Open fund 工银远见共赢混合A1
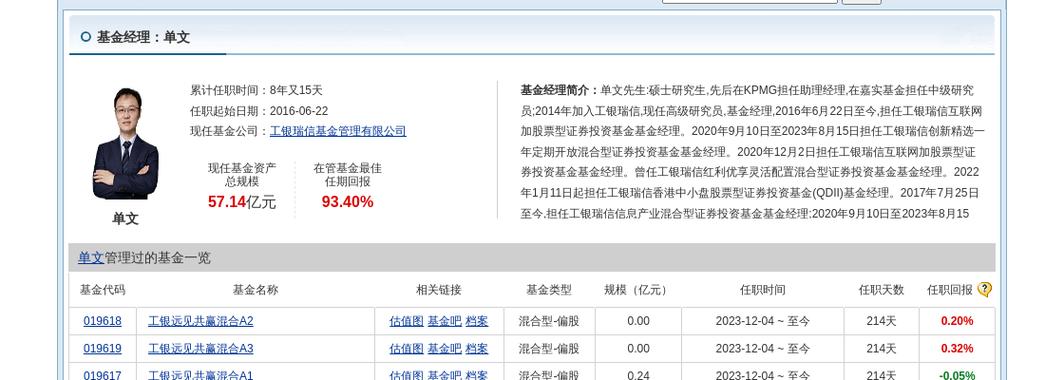Viewport: 1064px width, 380px height. tap(200, 375)
